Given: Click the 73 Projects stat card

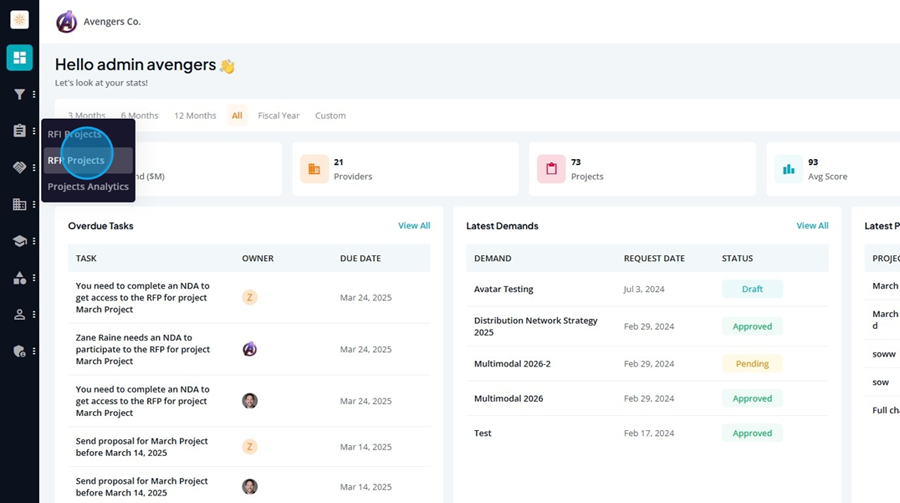Looking at the screenshot, I should [x=642, y=169].
